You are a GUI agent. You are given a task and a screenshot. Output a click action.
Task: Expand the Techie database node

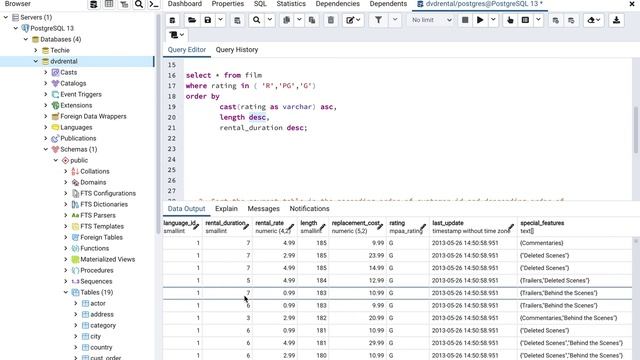click(x=36, y=50)
